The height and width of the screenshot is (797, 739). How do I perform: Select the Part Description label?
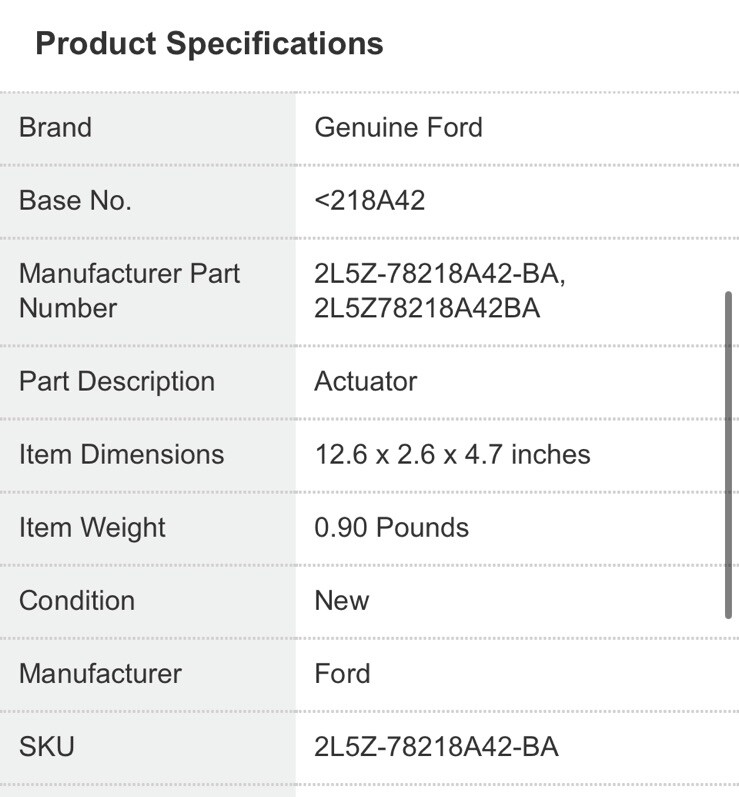(116, 382)
